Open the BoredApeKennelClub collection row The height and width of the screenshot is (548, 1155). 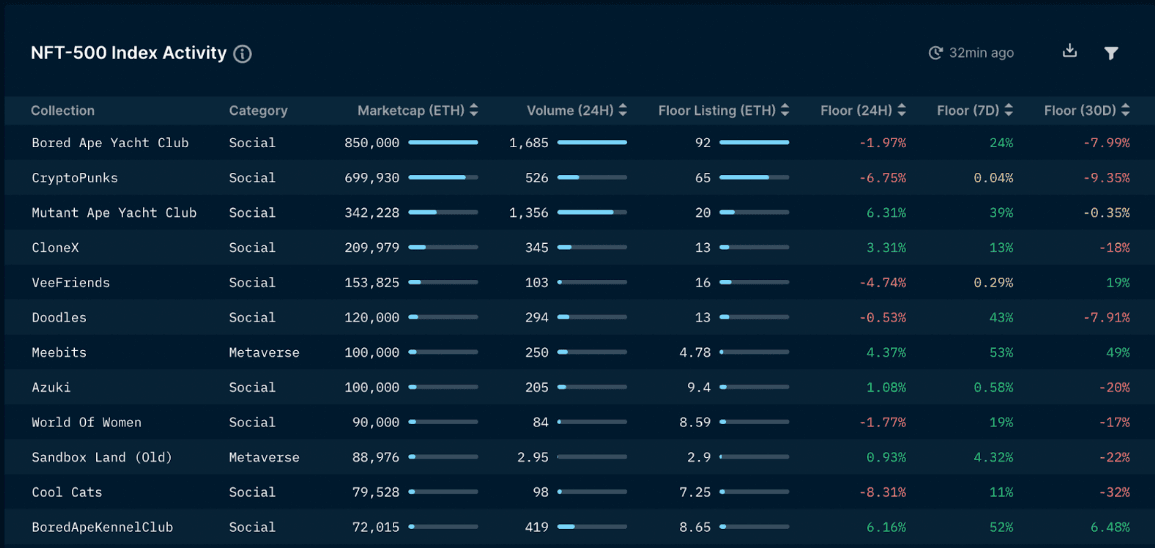click(x=102, y=527)
